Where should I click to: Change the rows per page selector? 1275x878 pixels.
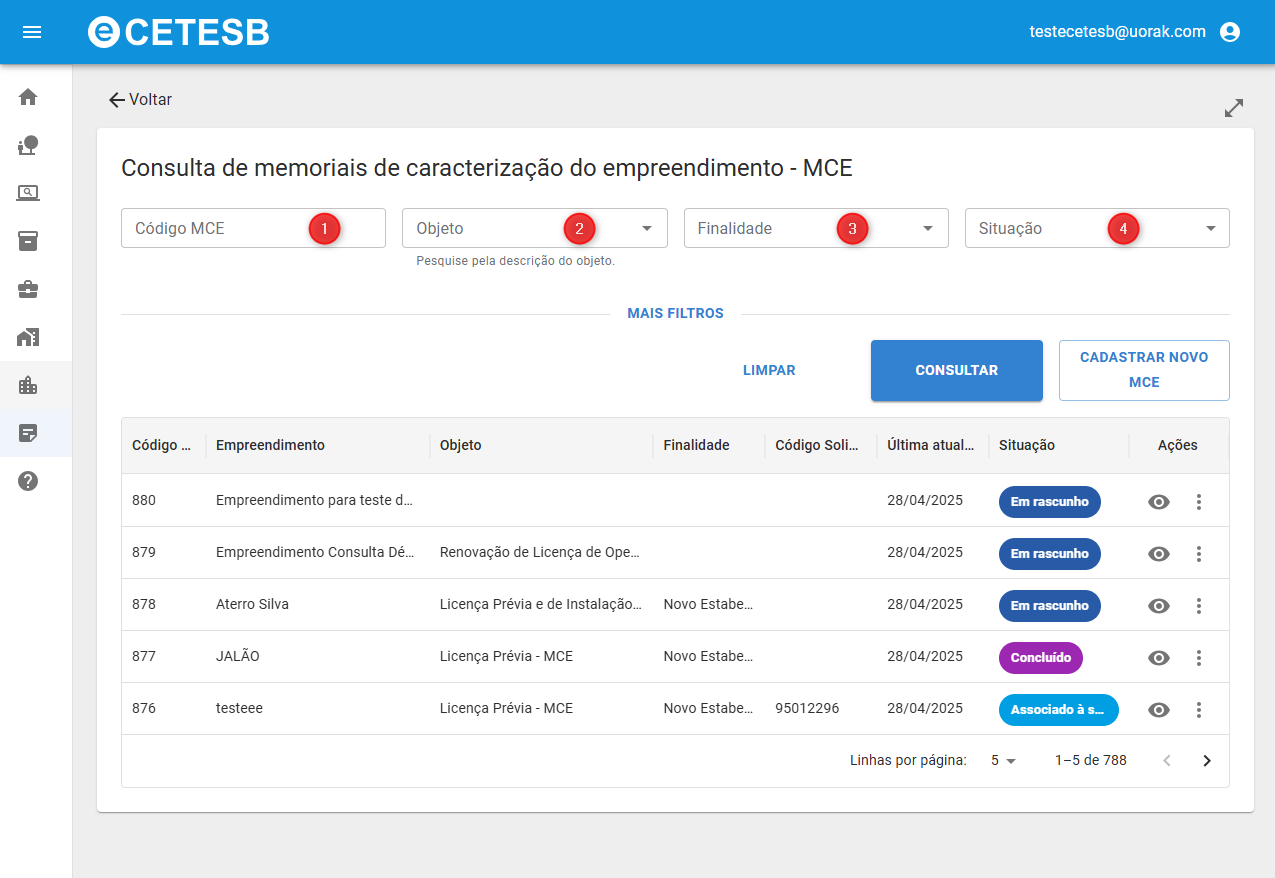[x=1003, y=761]
